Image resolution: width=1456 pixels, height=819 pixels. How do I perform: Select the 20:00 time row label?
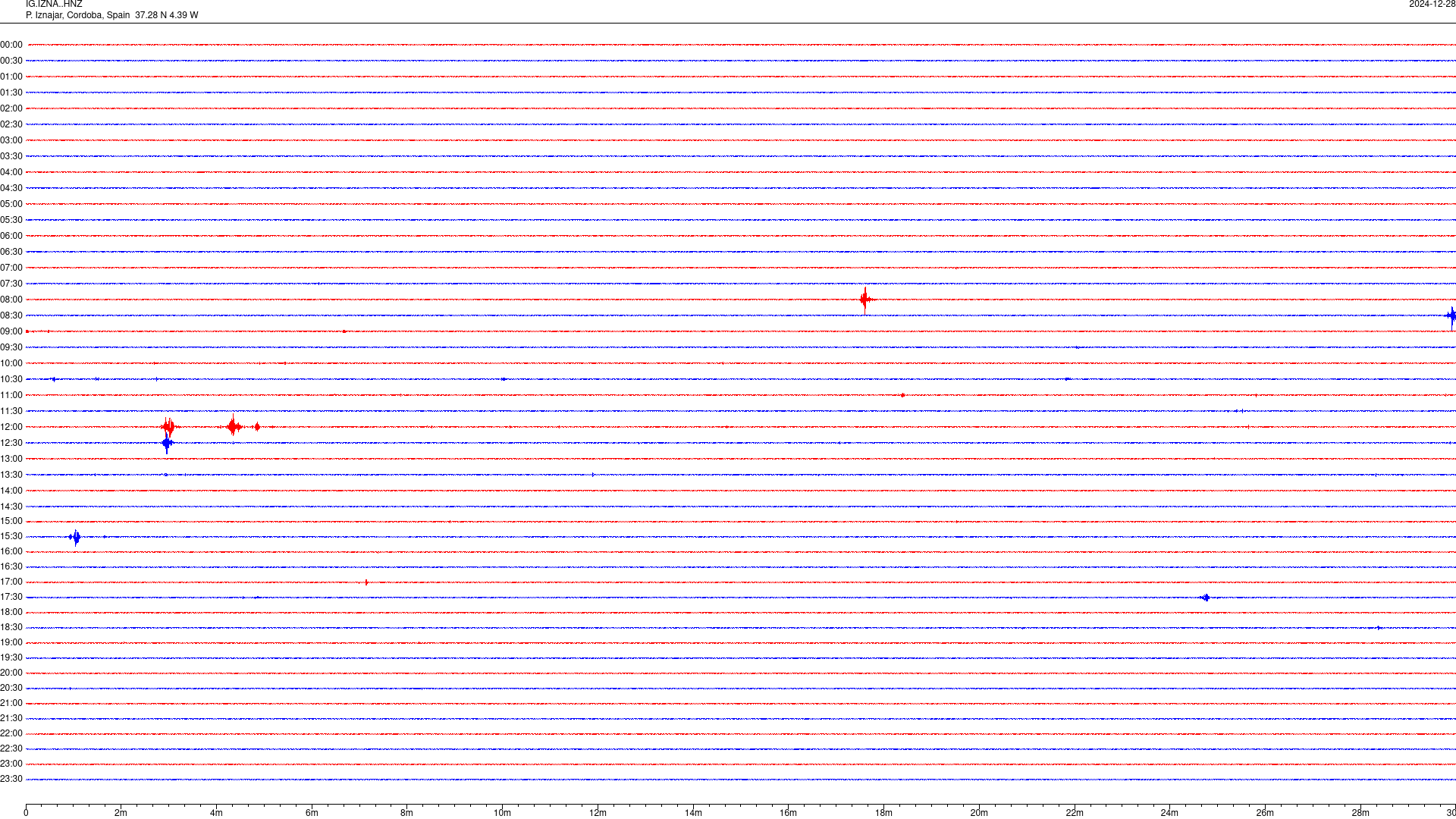tap(11, 673)
